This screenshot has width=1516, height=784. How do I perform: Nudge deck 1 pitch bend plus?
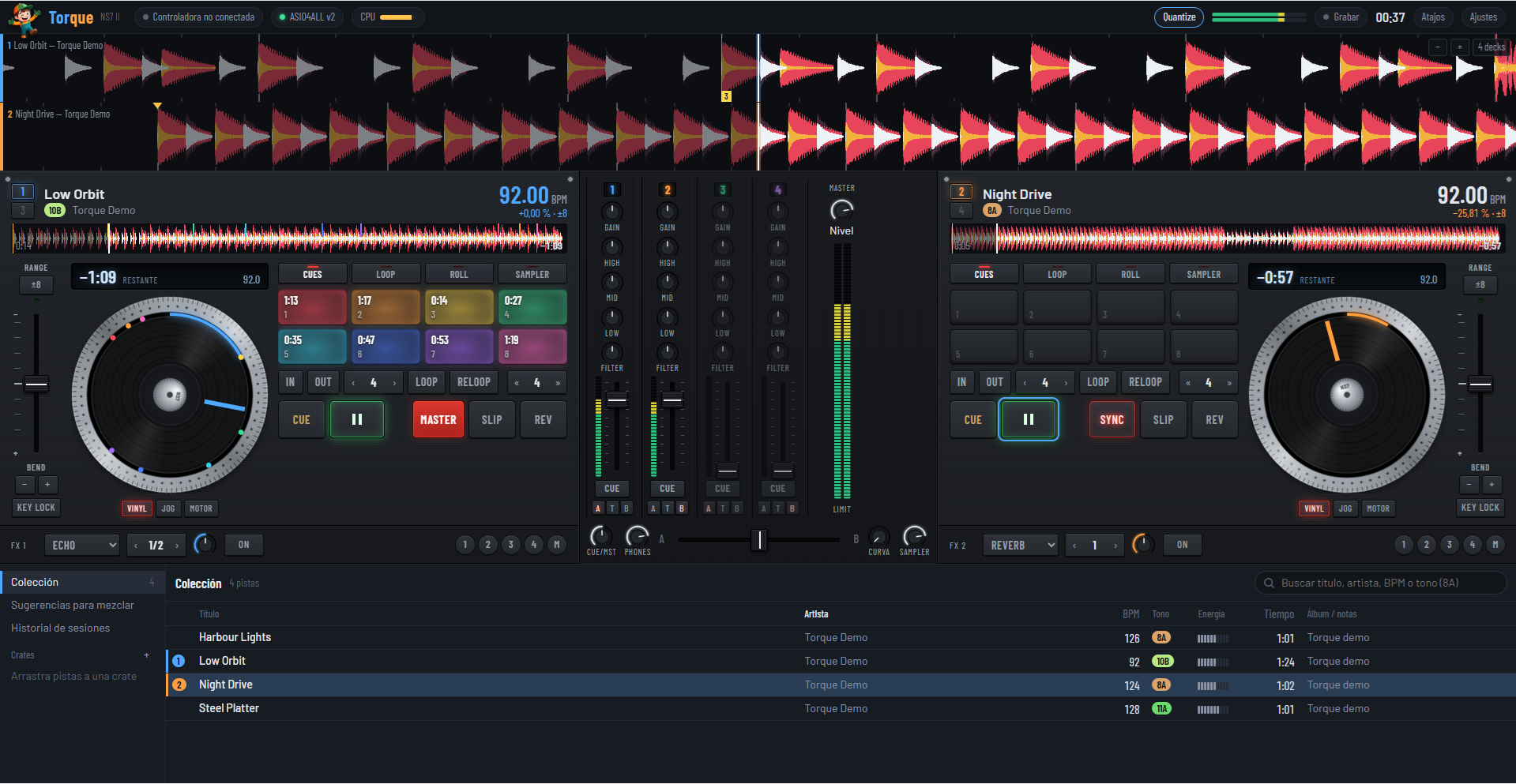tap(47, 485)
